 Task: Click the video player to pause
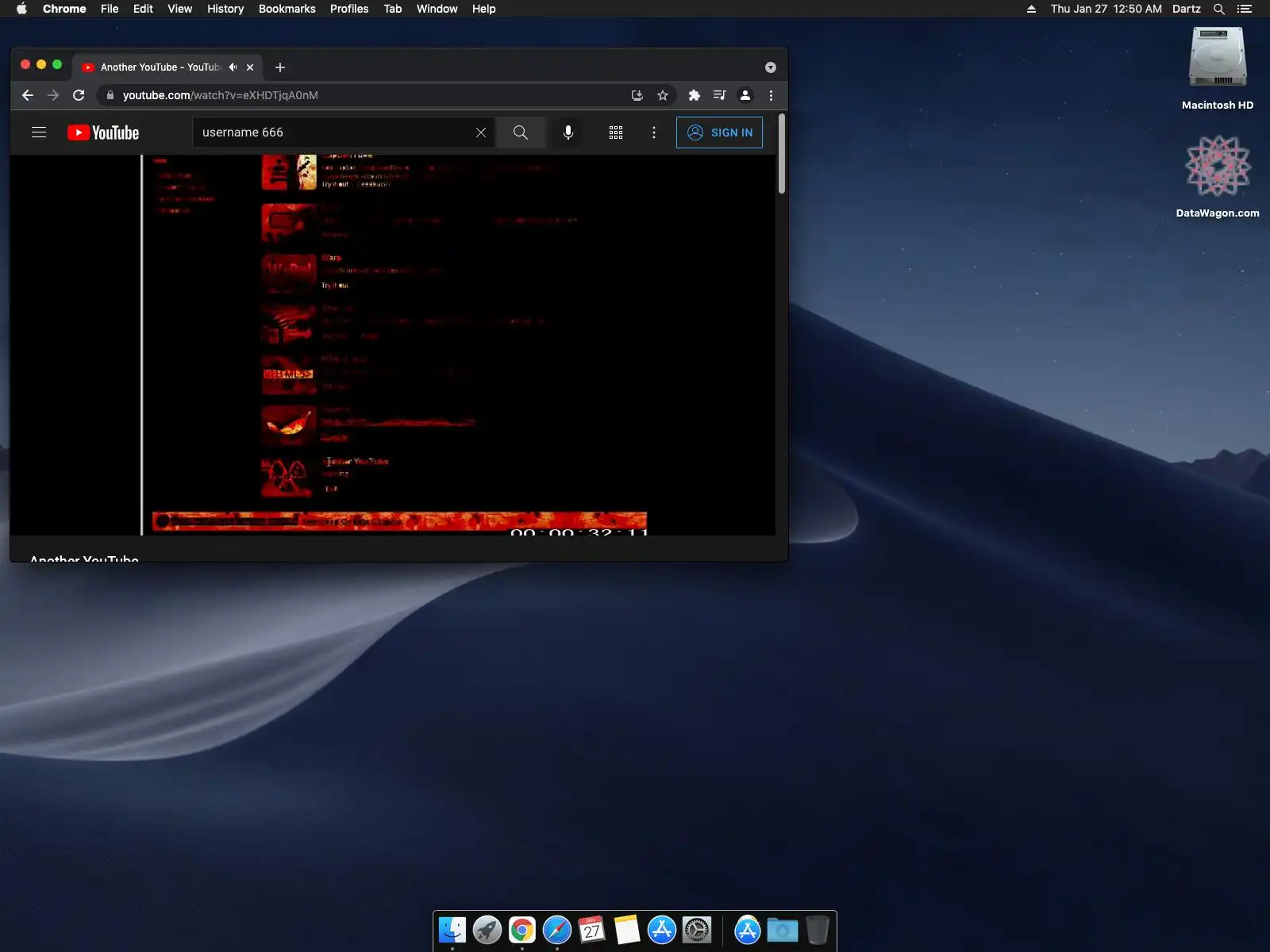(392, 345)
